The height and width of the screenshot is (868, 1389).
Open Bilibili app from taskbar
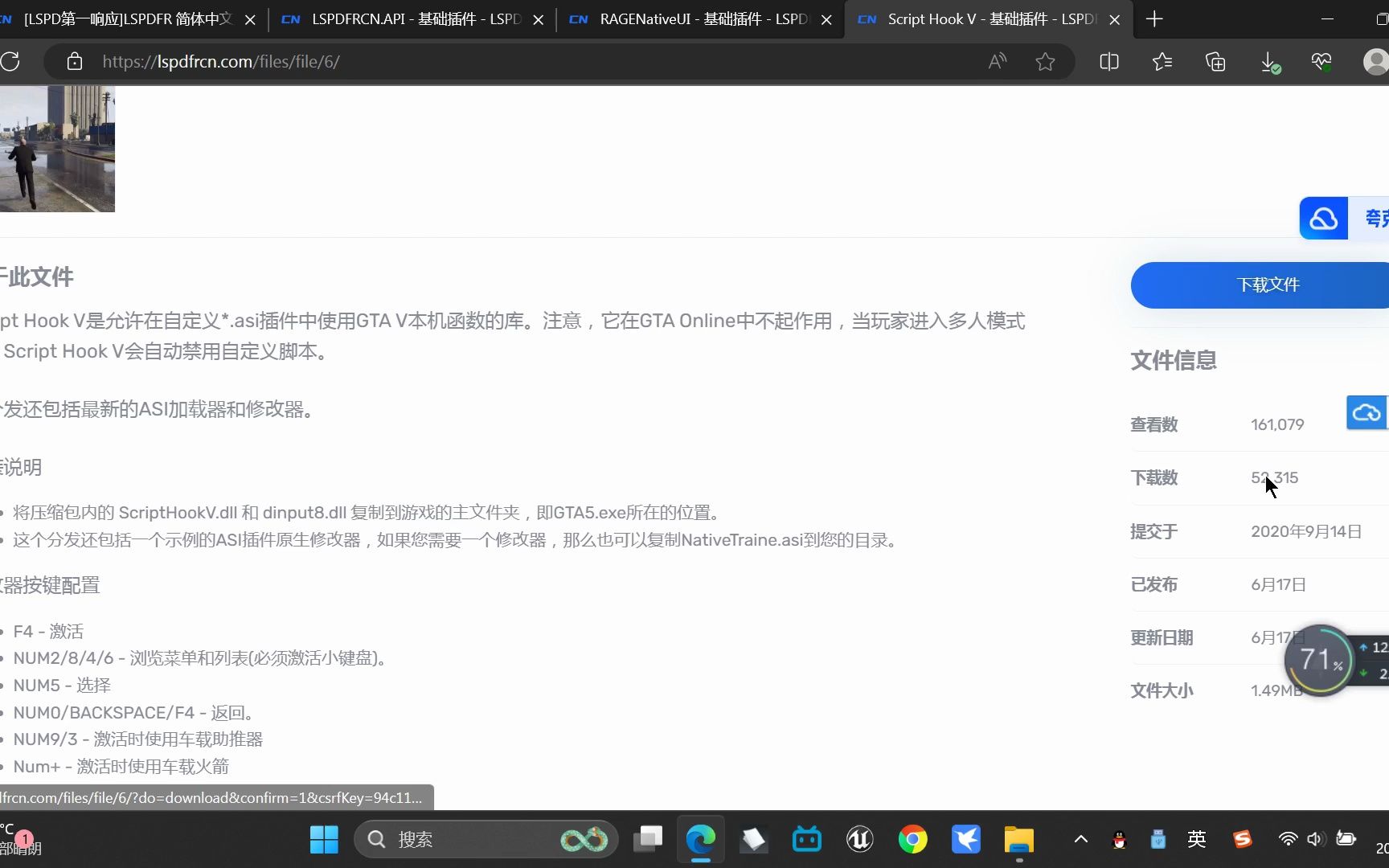click(806, 839)
